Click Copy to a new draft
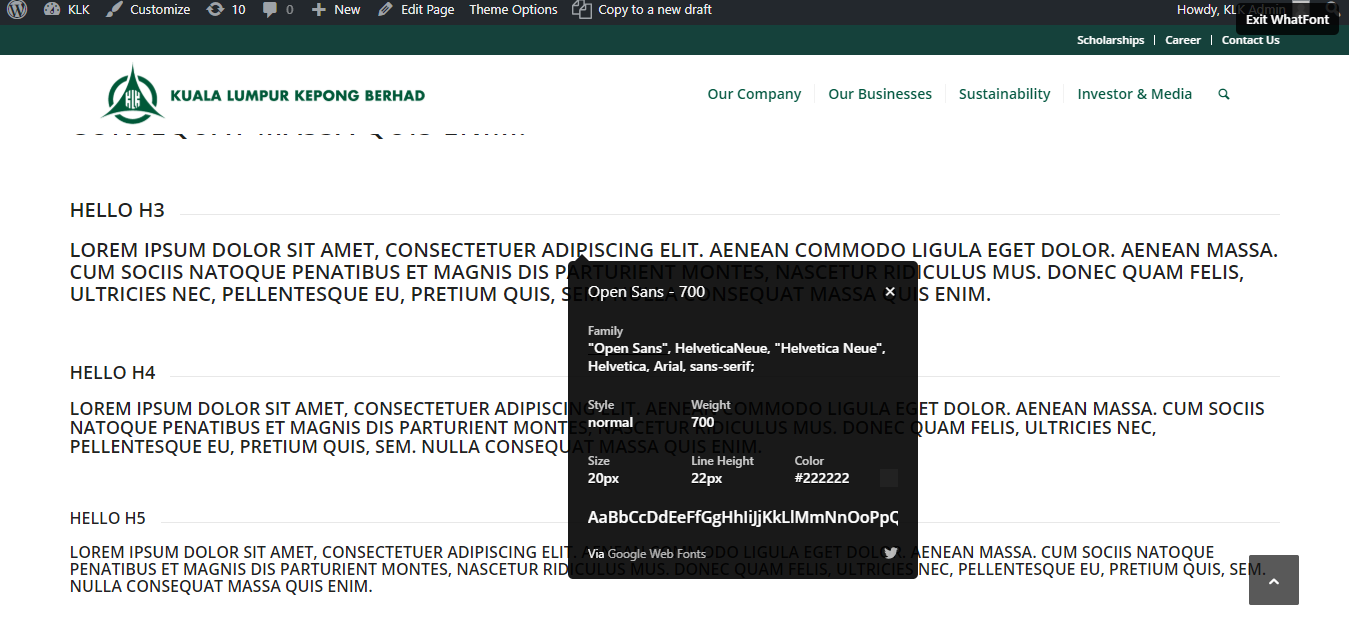The height and width of the screenshot is (630, 1349). point(644,10)
